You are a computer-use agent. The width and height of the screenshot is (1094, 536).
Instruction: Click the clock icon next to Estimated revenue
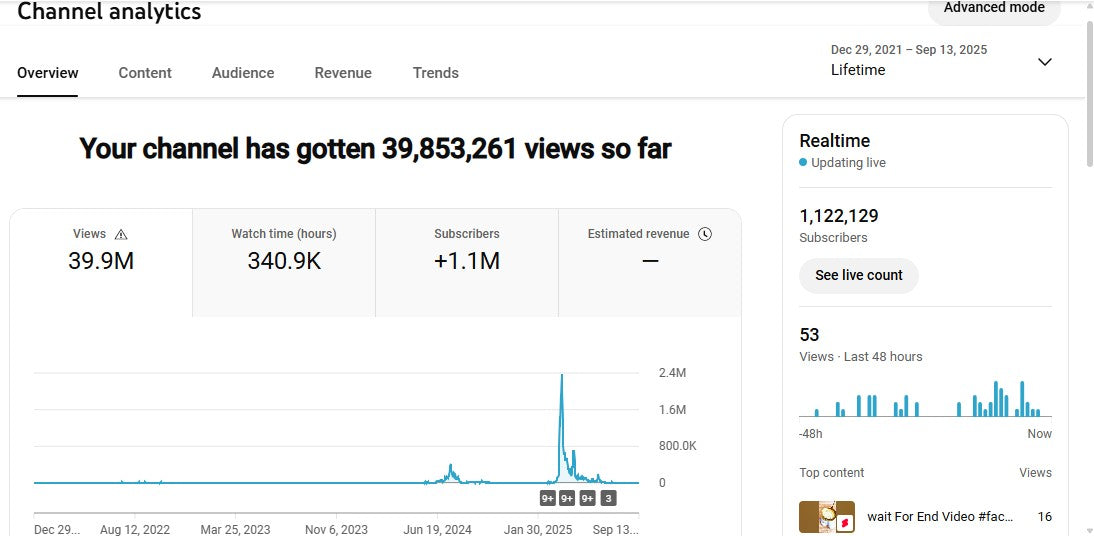(705, 234)
